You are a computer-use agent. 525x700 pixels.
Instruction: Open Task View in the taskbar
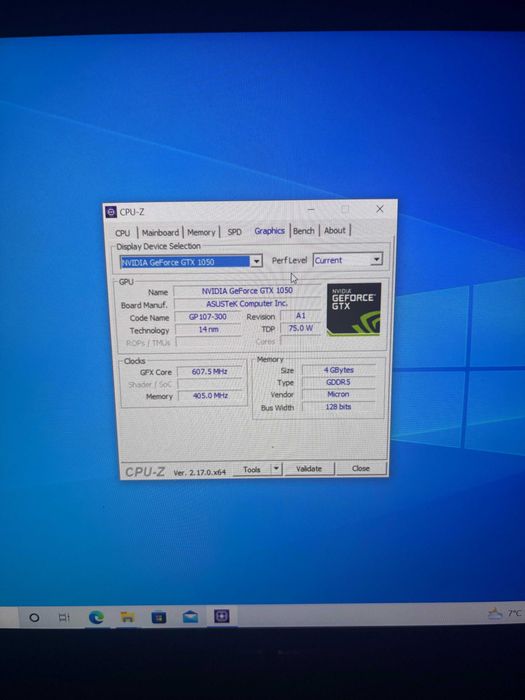64,617
